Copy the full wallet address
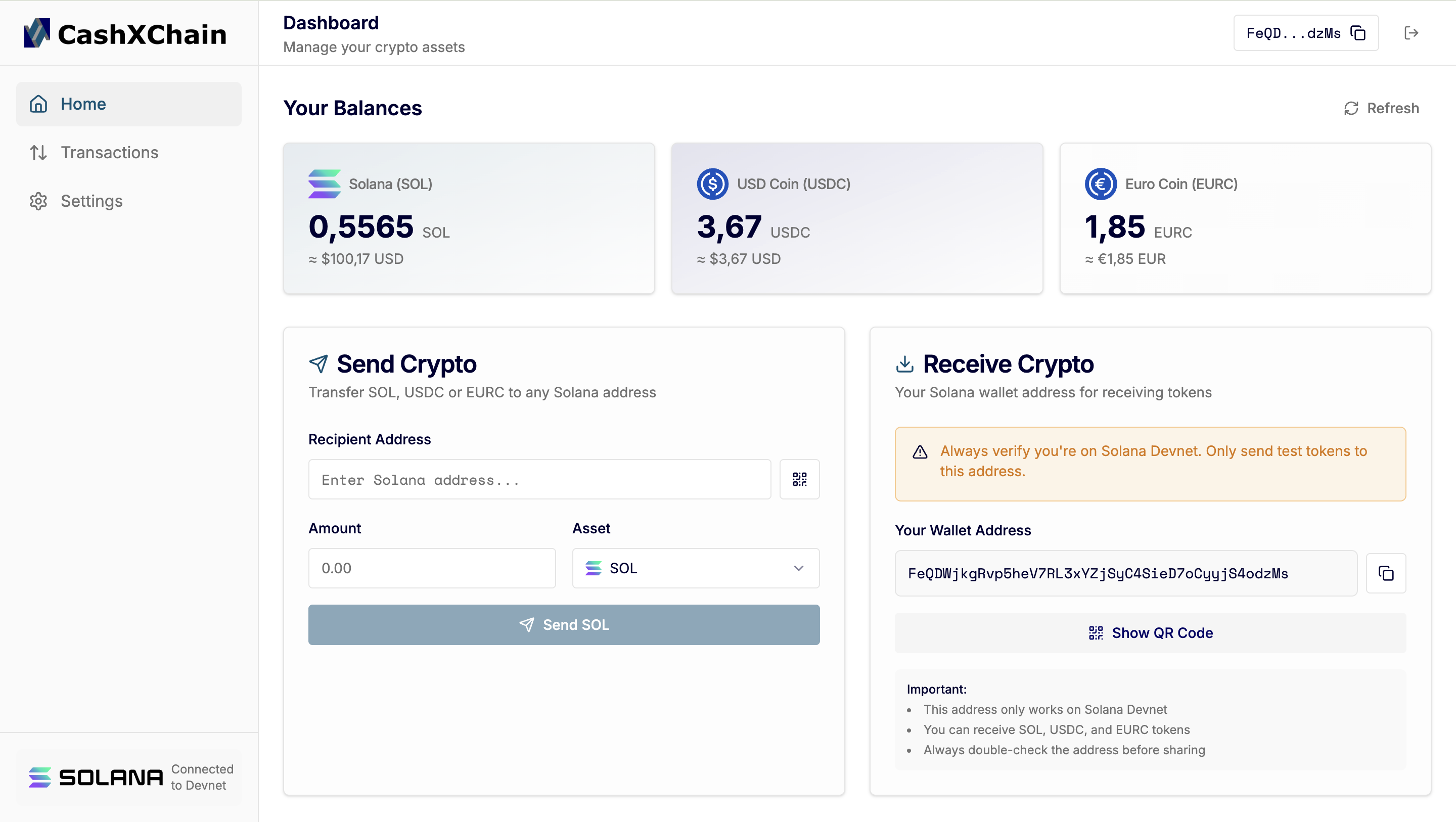 (x=1386, y=573)
